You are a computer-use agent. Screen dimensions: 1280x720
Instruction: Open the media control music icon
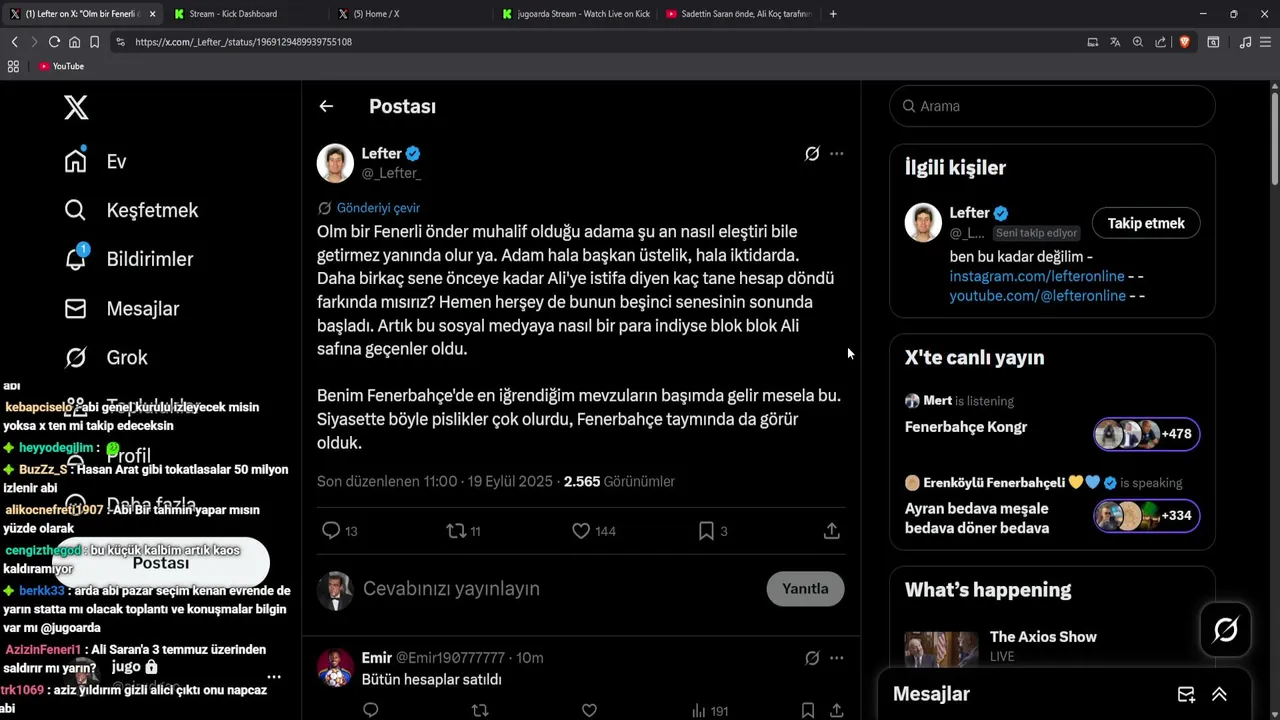(1245, 42)
